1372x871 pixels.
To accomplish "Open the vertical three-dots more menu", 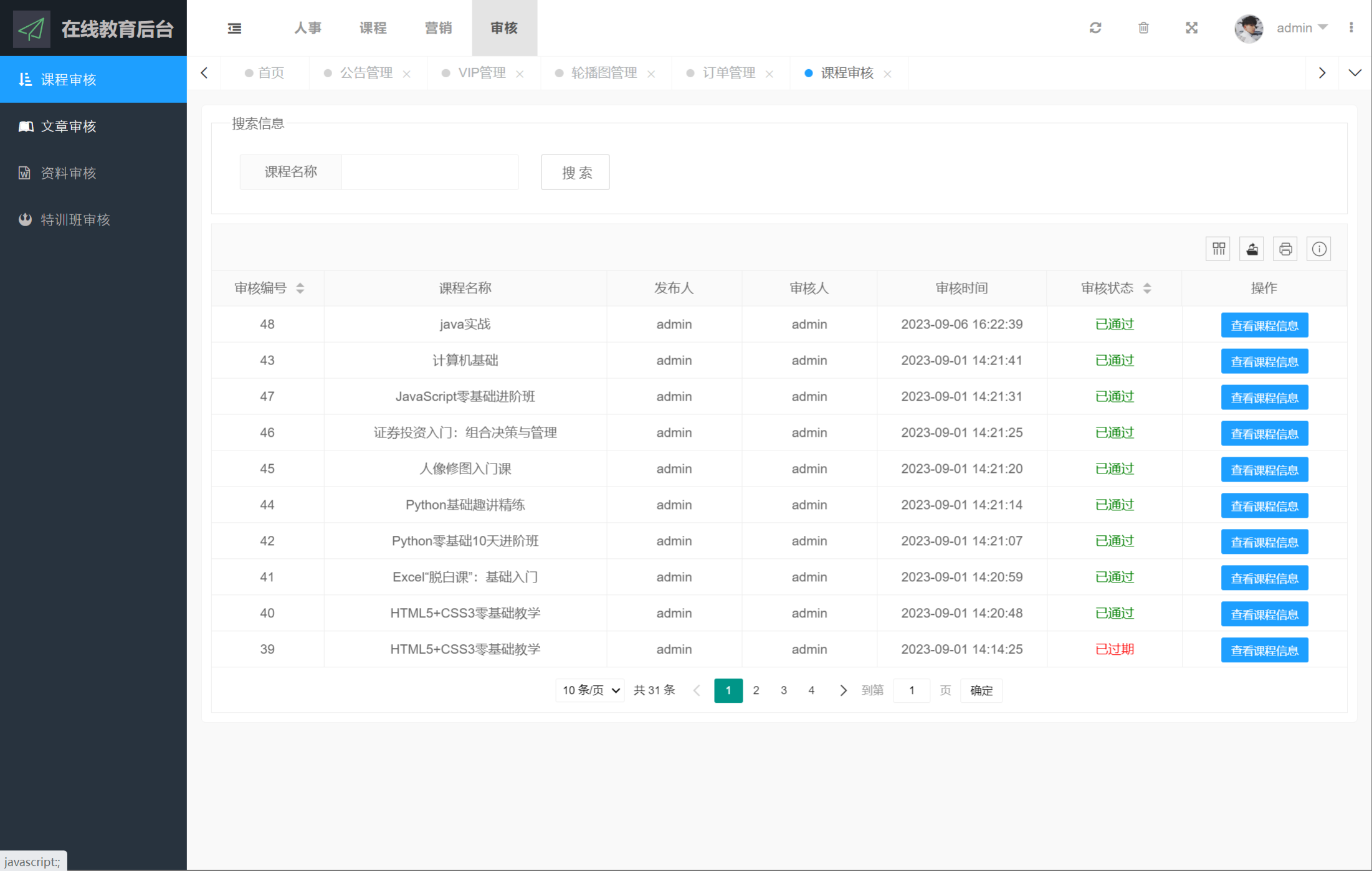I will [x=1351, y=28].
